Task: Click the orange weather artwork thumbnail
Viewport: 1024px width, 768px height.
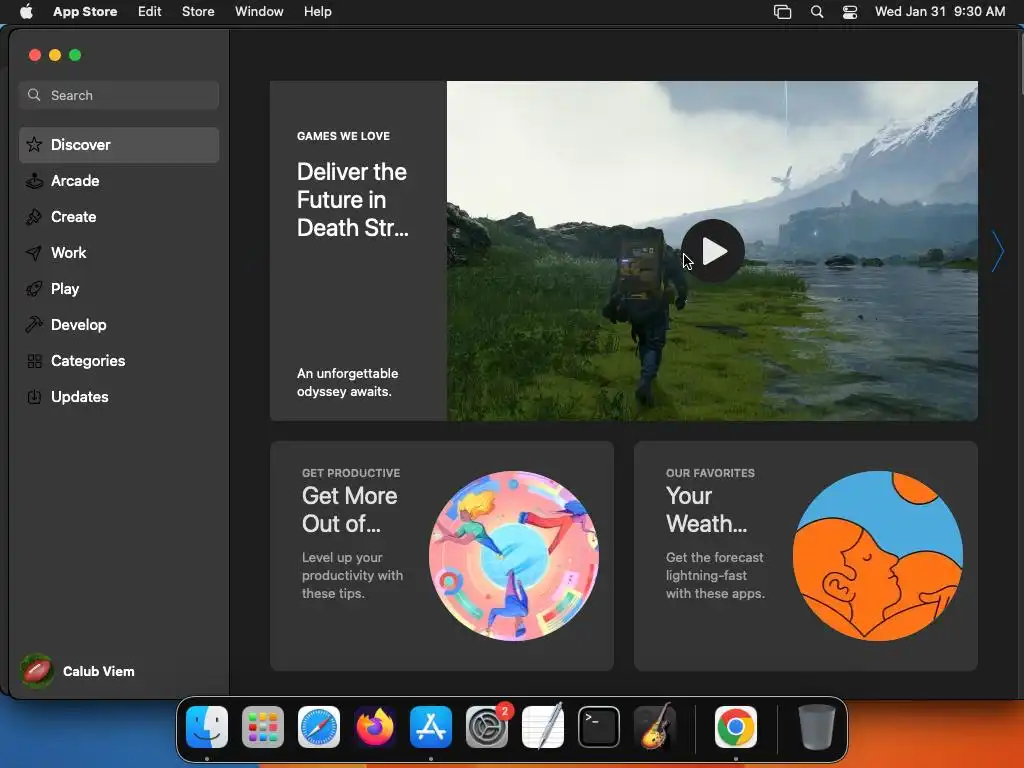Action: [x=878, y=556]
